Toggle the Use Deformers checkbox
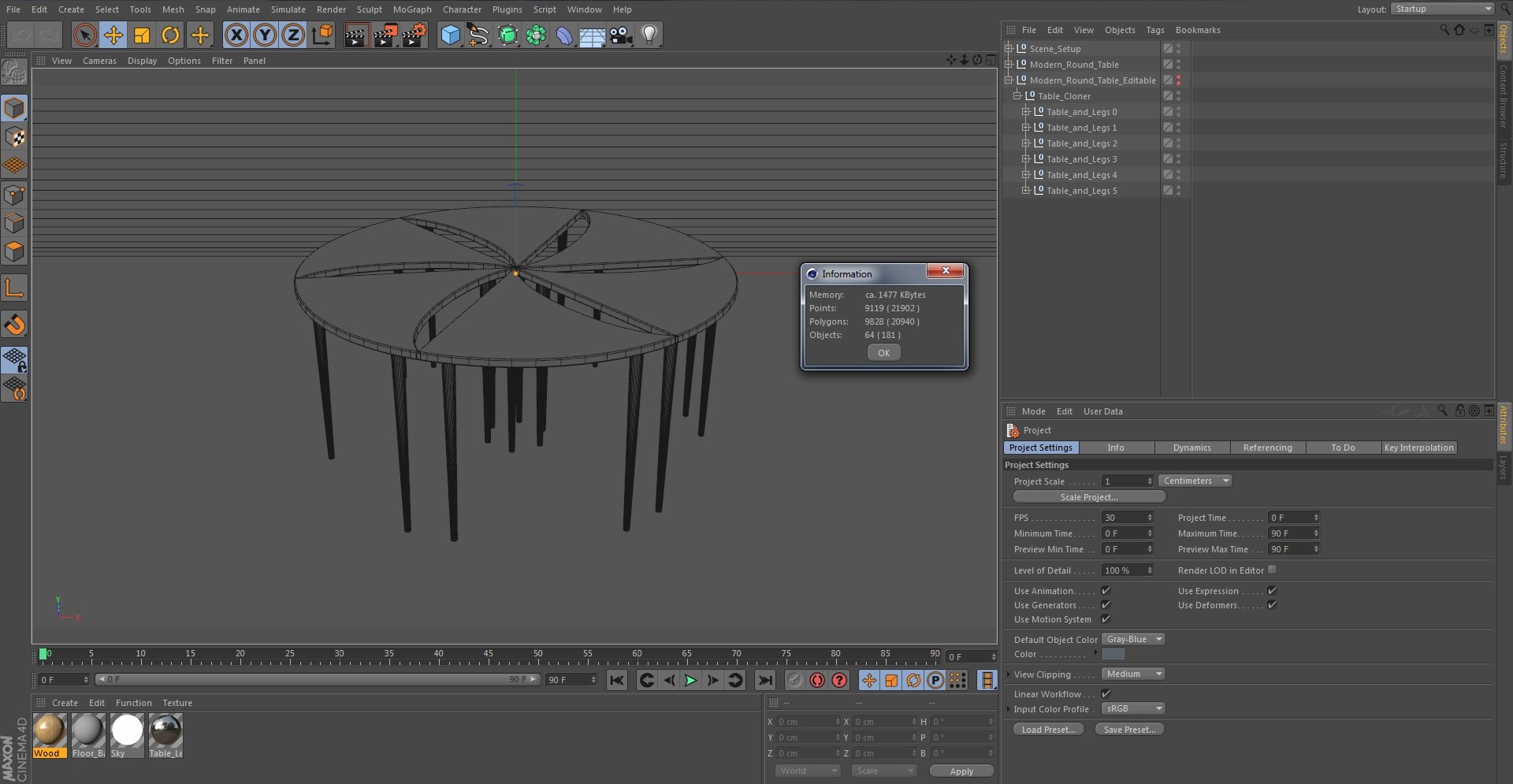 point(1272,605)
